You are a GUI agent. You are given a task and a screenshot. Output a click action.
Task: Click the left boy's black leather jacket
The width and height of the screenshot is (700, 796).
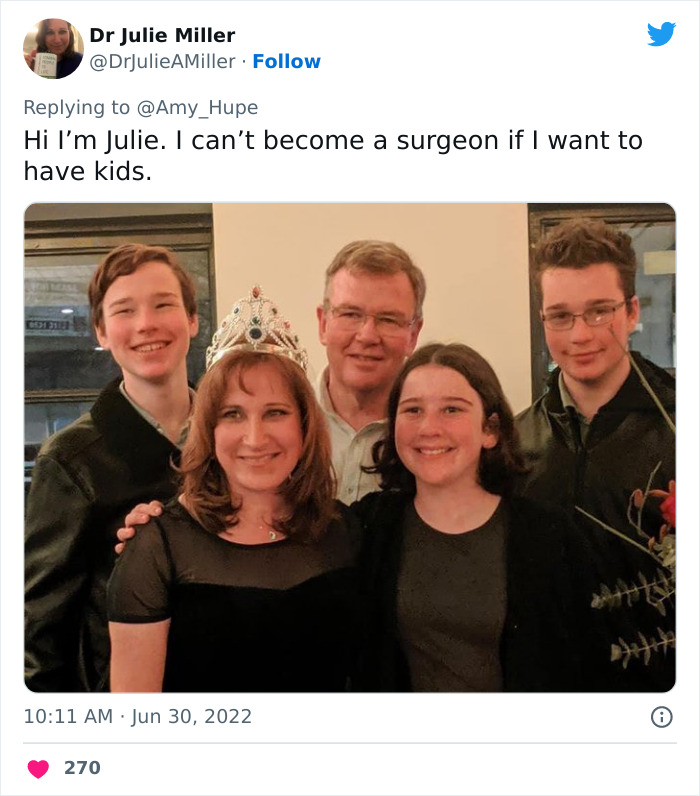pyautogui.click(x=70, y=540)
